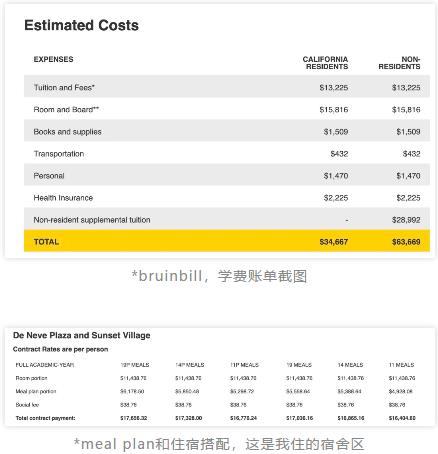
Task: Select the Tuition and Fees row
Action: [x=227, y=87]
